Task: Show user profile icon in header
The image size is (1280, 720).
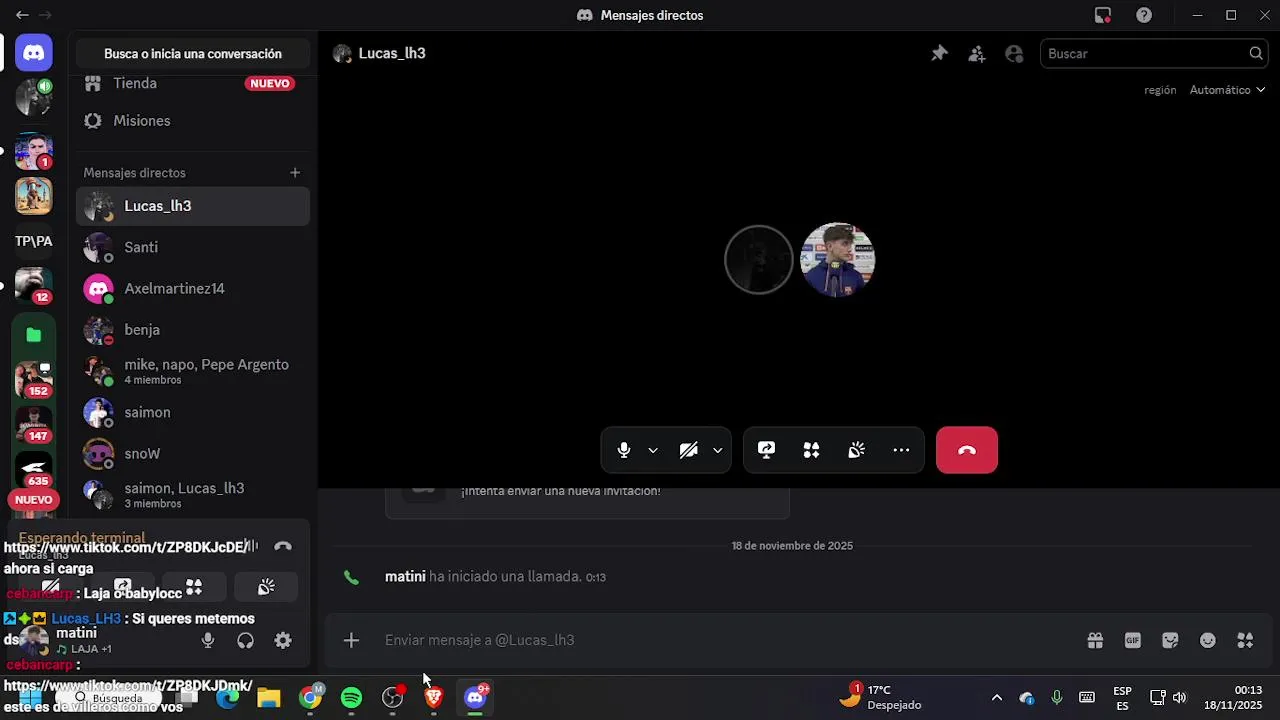Action: (1014, 54)
